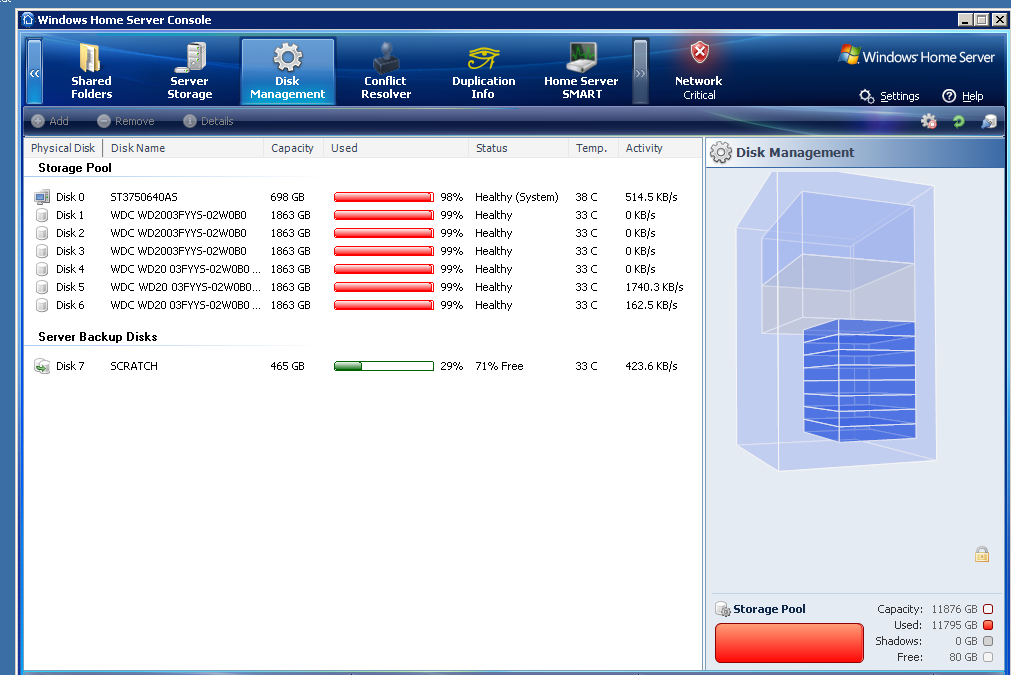Open the Help link
Screen dimensions: 1011x675
(x=972, y=96)
